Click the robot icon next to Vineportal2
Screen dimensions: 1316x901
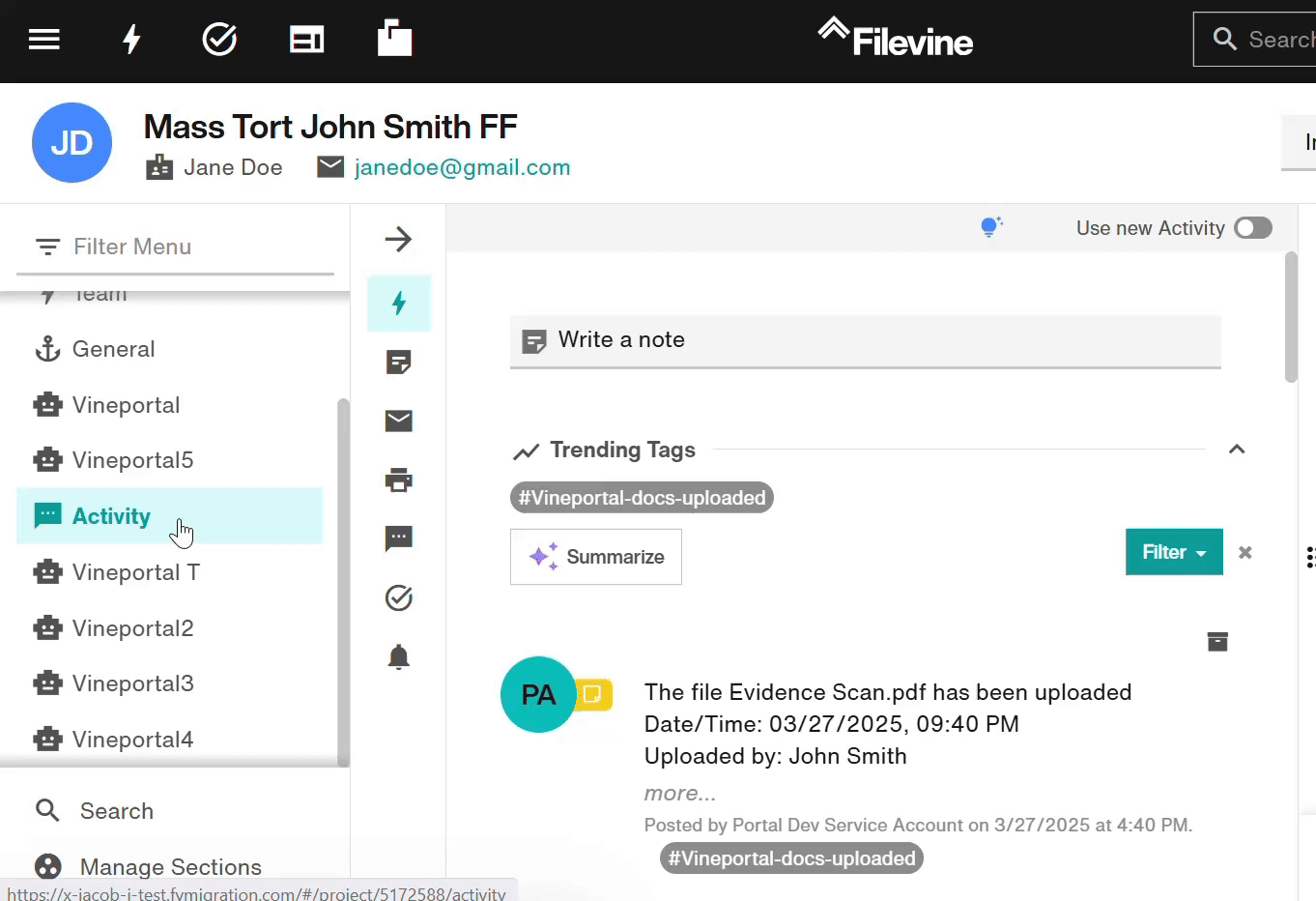pyautogui.click(x=47, y=628)
